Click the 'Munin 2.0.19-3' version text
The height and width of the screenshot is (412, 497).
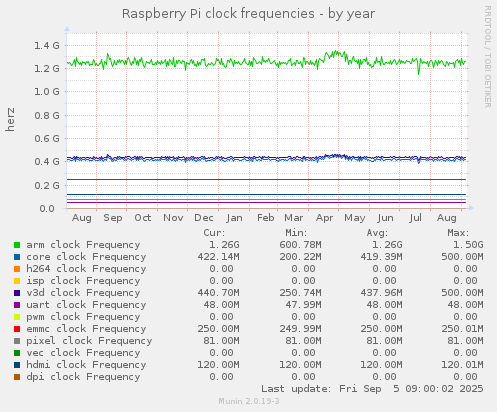249,401
